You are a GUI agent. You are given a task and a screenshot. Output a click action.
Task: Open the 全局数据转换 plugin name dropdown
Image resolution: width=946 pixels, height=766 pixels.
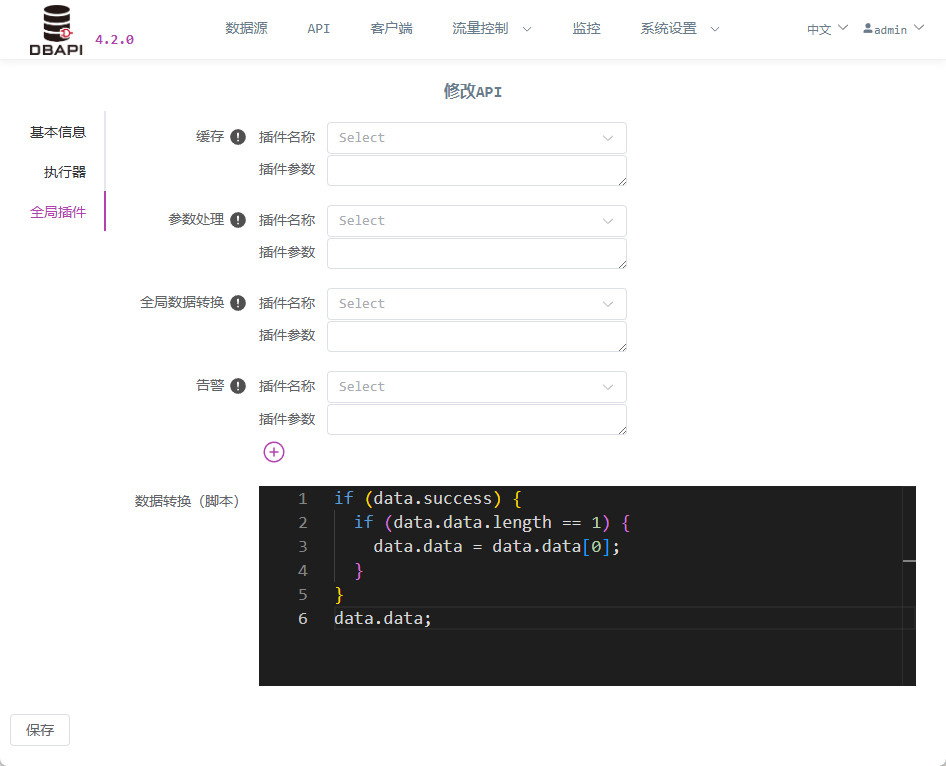point(477,303)
